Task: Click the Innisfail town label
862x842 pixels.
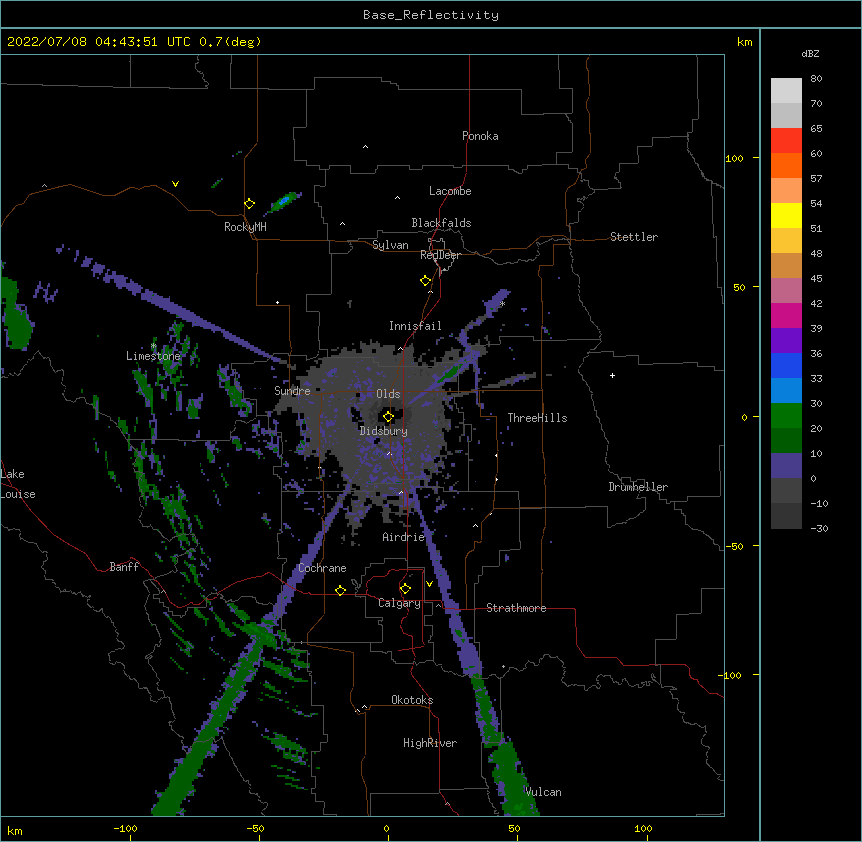Action: (x=415, y=326)
